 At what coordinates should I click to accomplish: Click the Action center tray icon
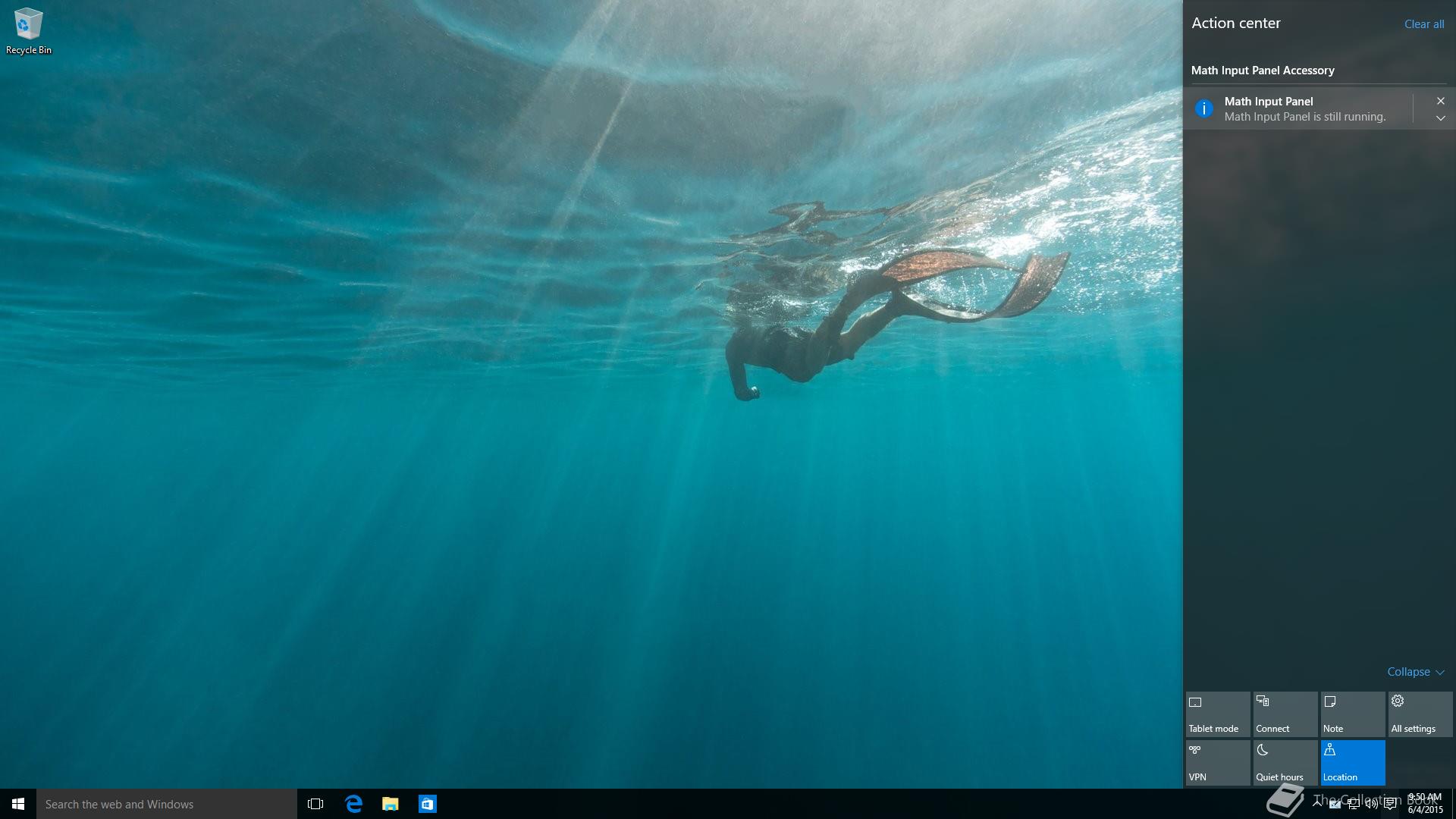point(1390,804)
